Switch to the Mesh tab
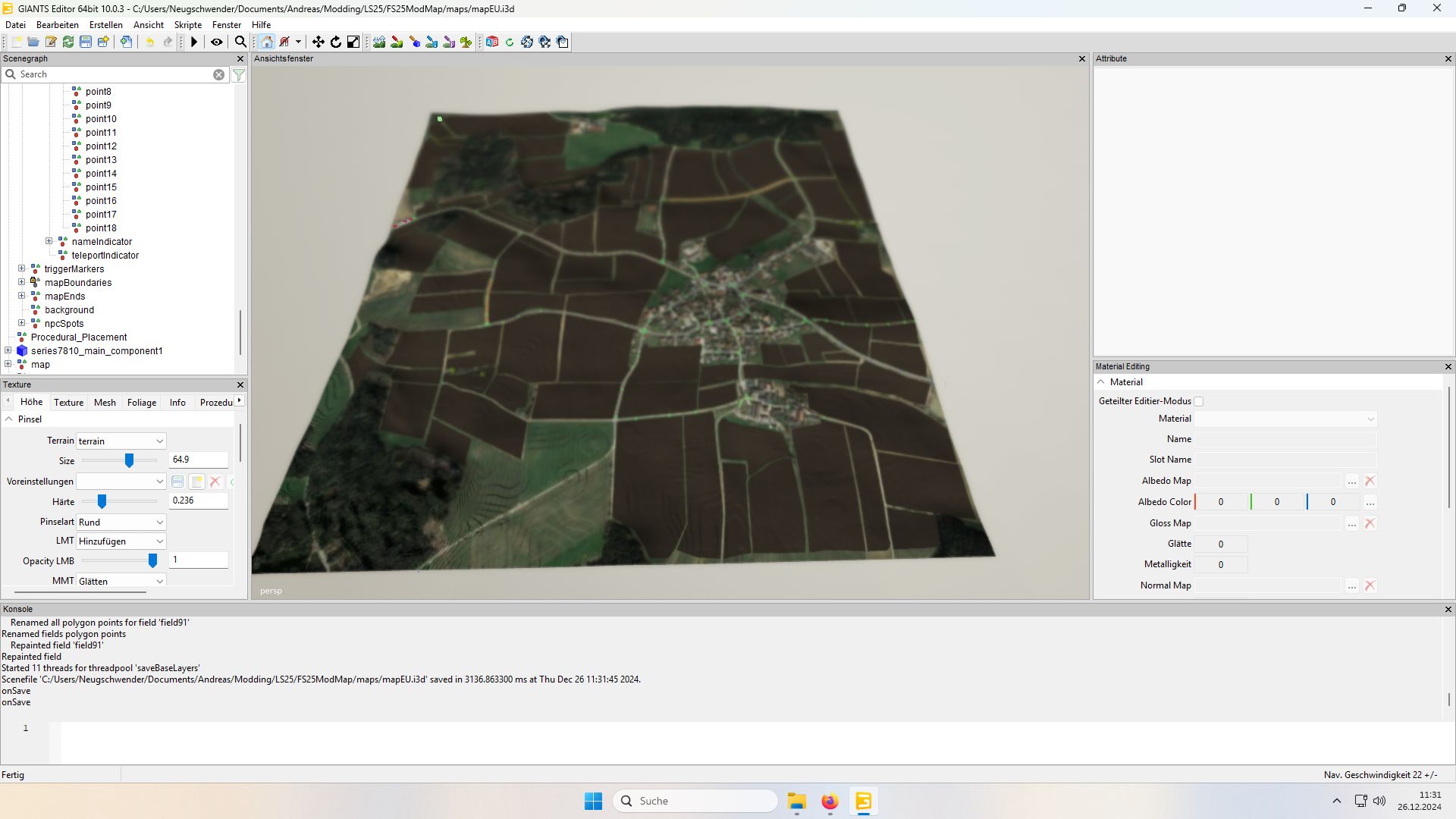The width and height of the screenshot is (1456, 819). (x=105, y=403)
